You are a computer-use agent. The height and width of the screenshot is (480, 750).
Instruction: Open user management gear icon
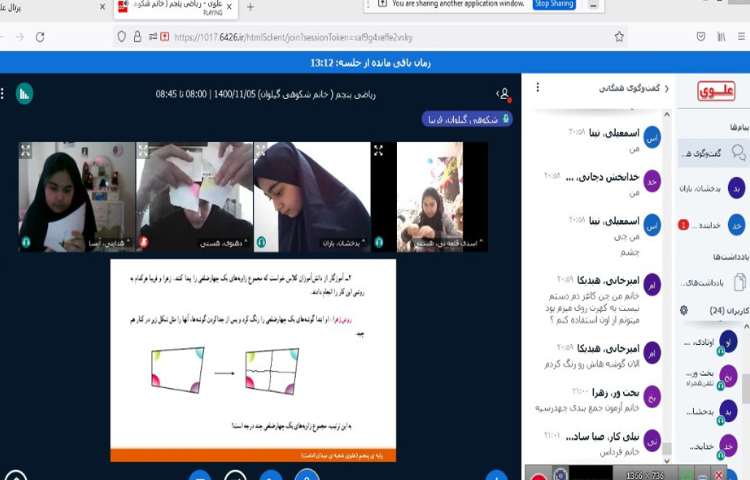[x=684, y=310]
